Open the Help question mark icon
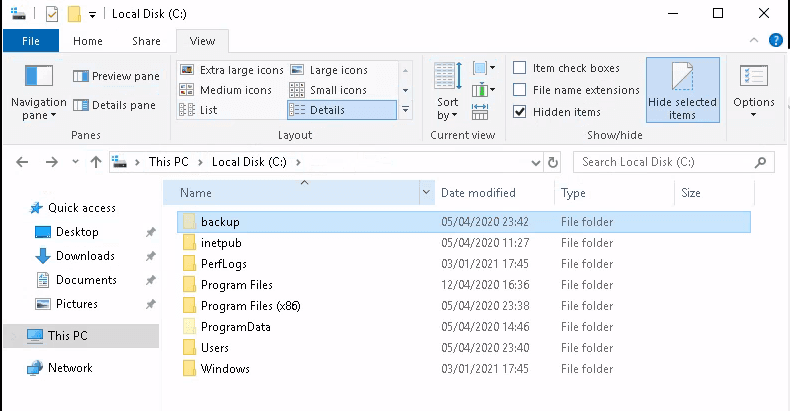Screen dimensions: 790x411 pyautogui.click(x=776, y=40)
